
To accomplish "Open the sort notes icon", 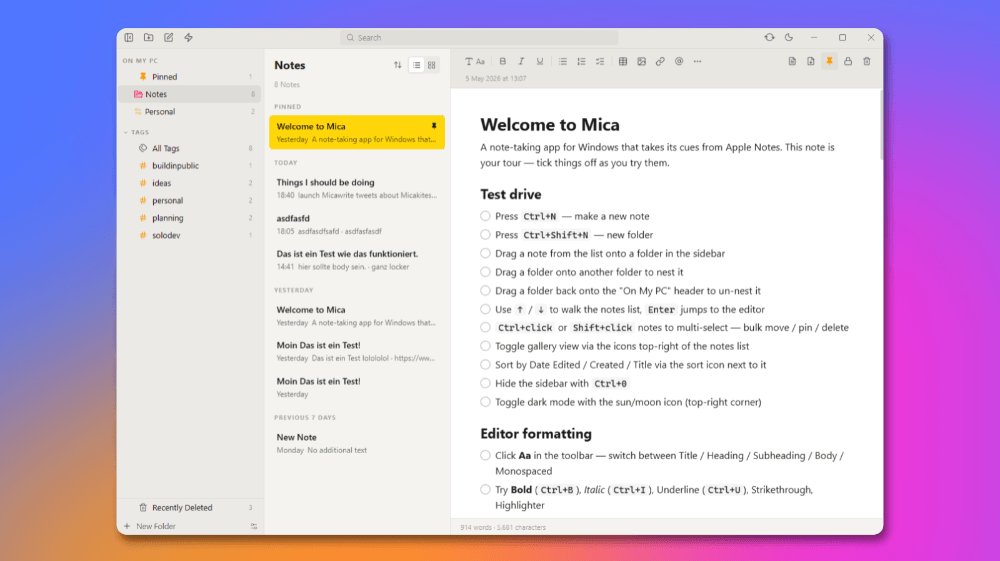I will (397, 65).
